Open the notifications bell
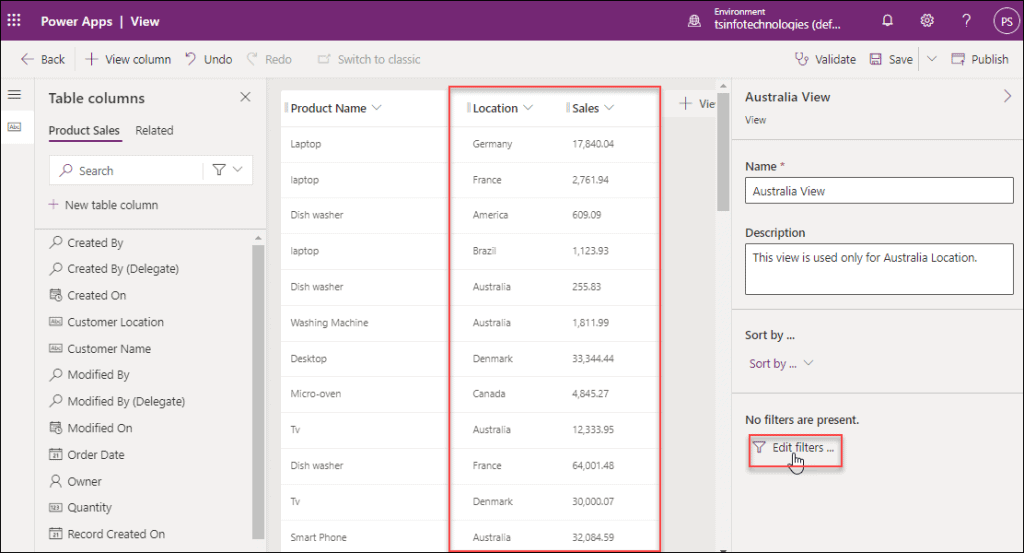The image size is (1024, 553). [x=887, y=21]
